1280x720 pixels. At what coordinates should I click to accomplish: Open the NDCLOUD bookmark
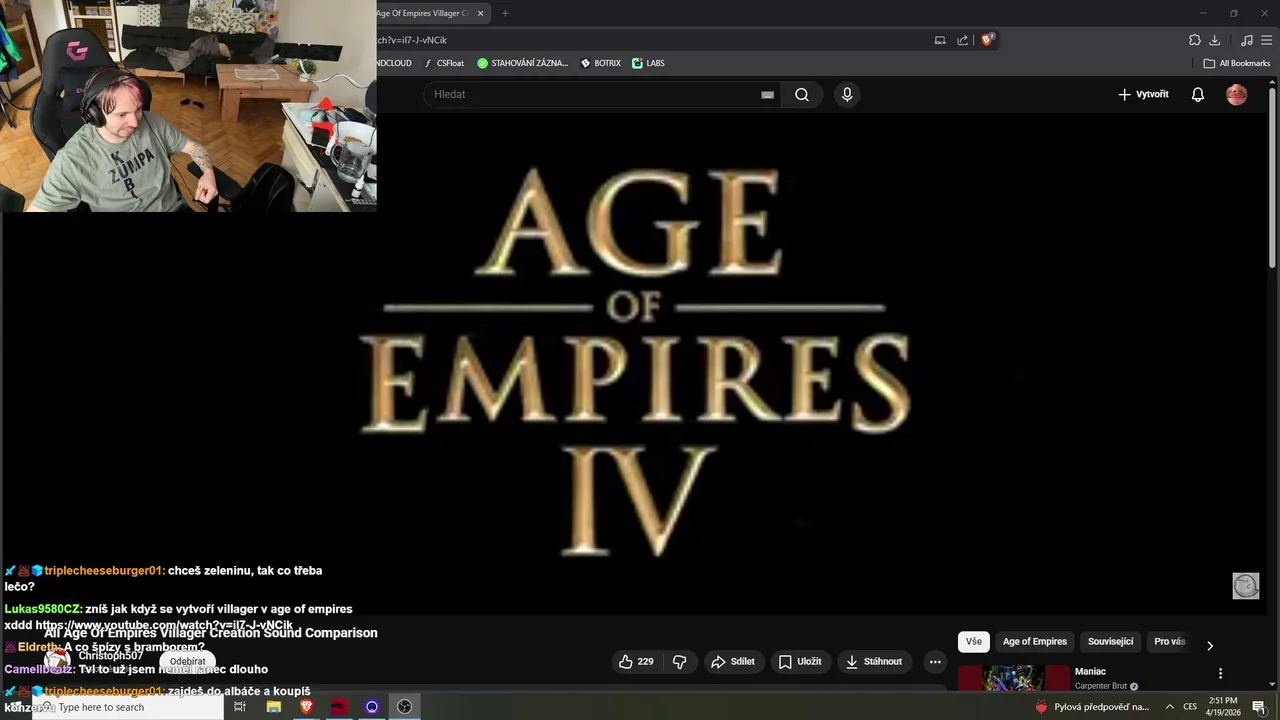394,63
